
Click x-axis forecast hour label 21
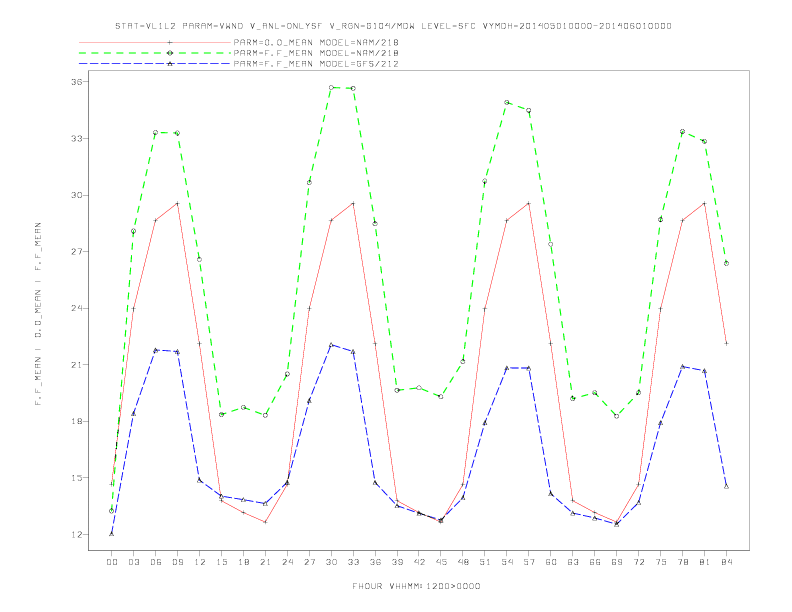(x=265, y=562)
